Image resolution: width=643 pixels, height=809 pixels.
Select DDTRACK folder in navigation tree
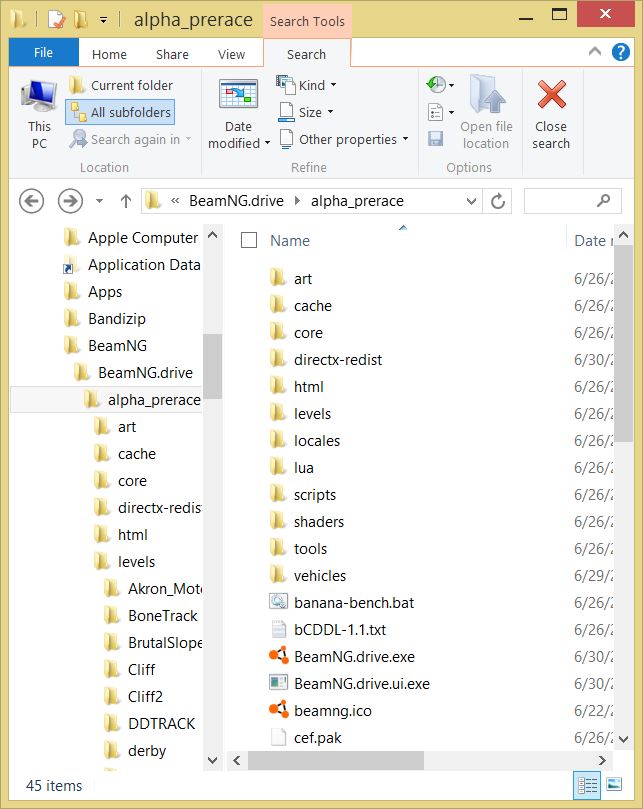161,723
